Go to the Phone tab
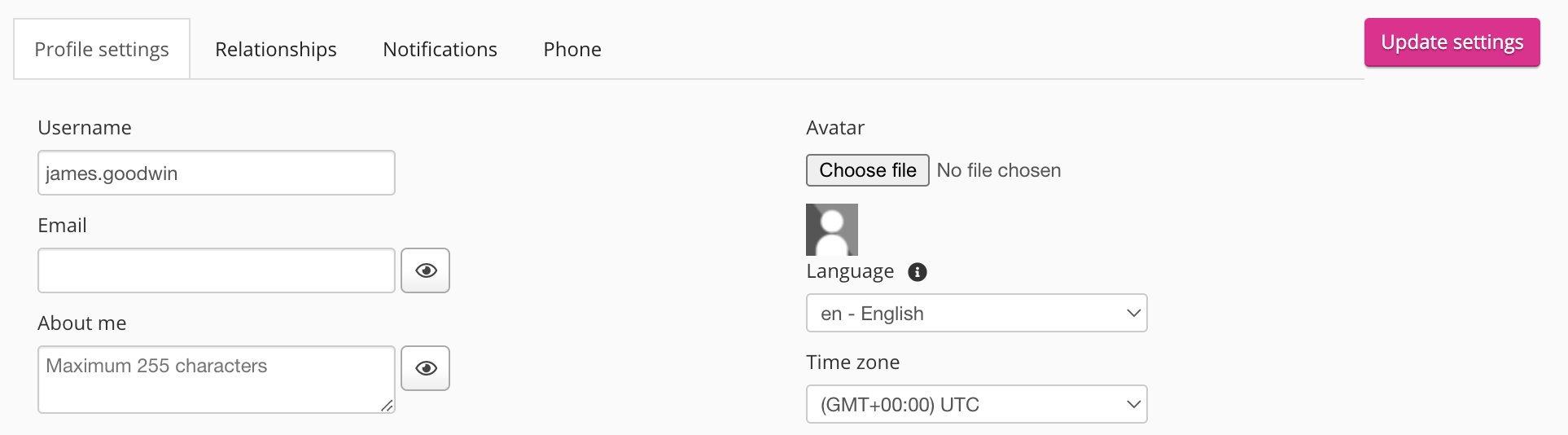The image size is (1568, 435). (x=572, y=50)
